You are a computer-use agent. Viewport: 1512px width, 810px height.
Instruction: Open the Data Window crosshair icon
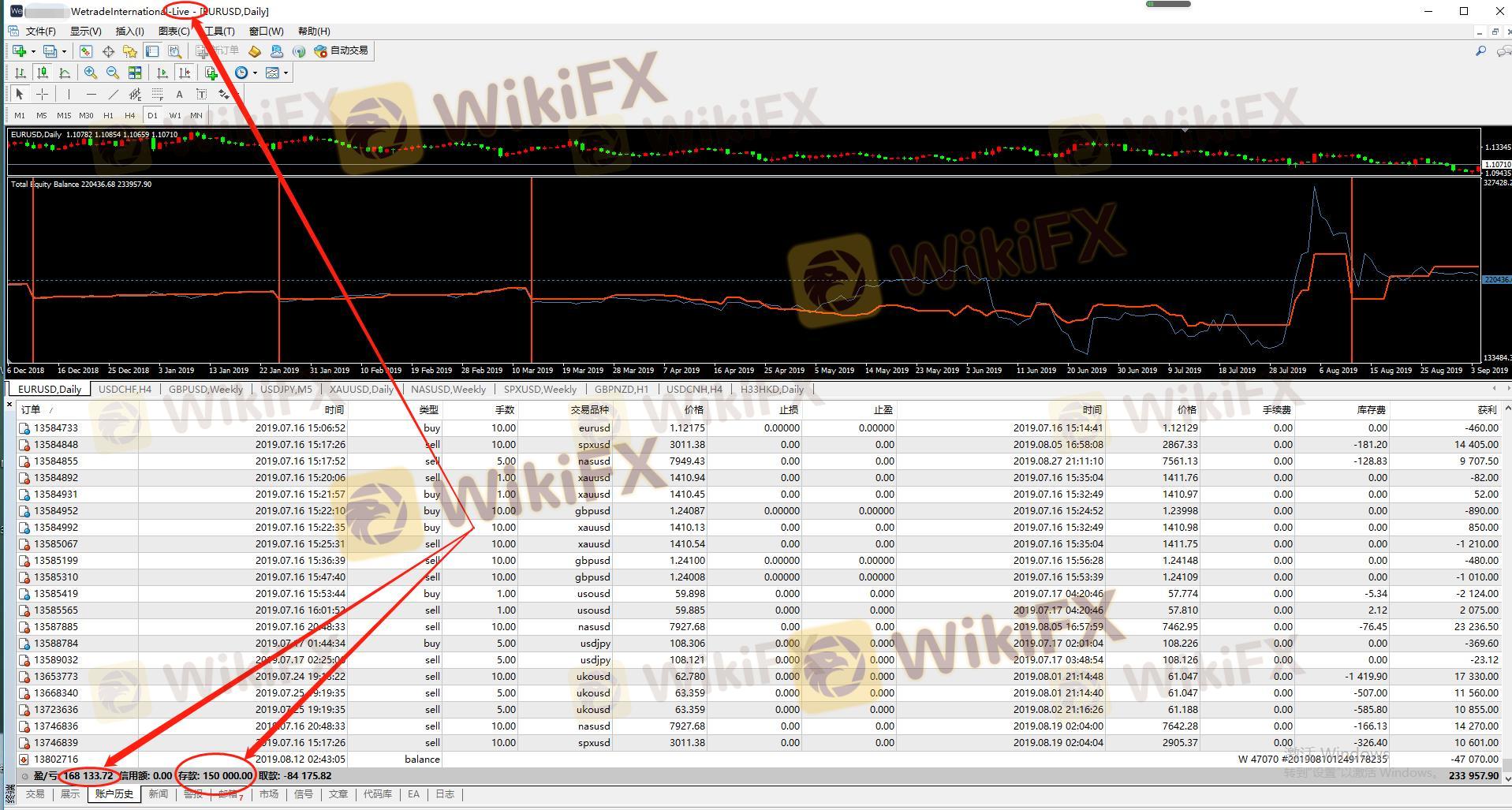108,51
